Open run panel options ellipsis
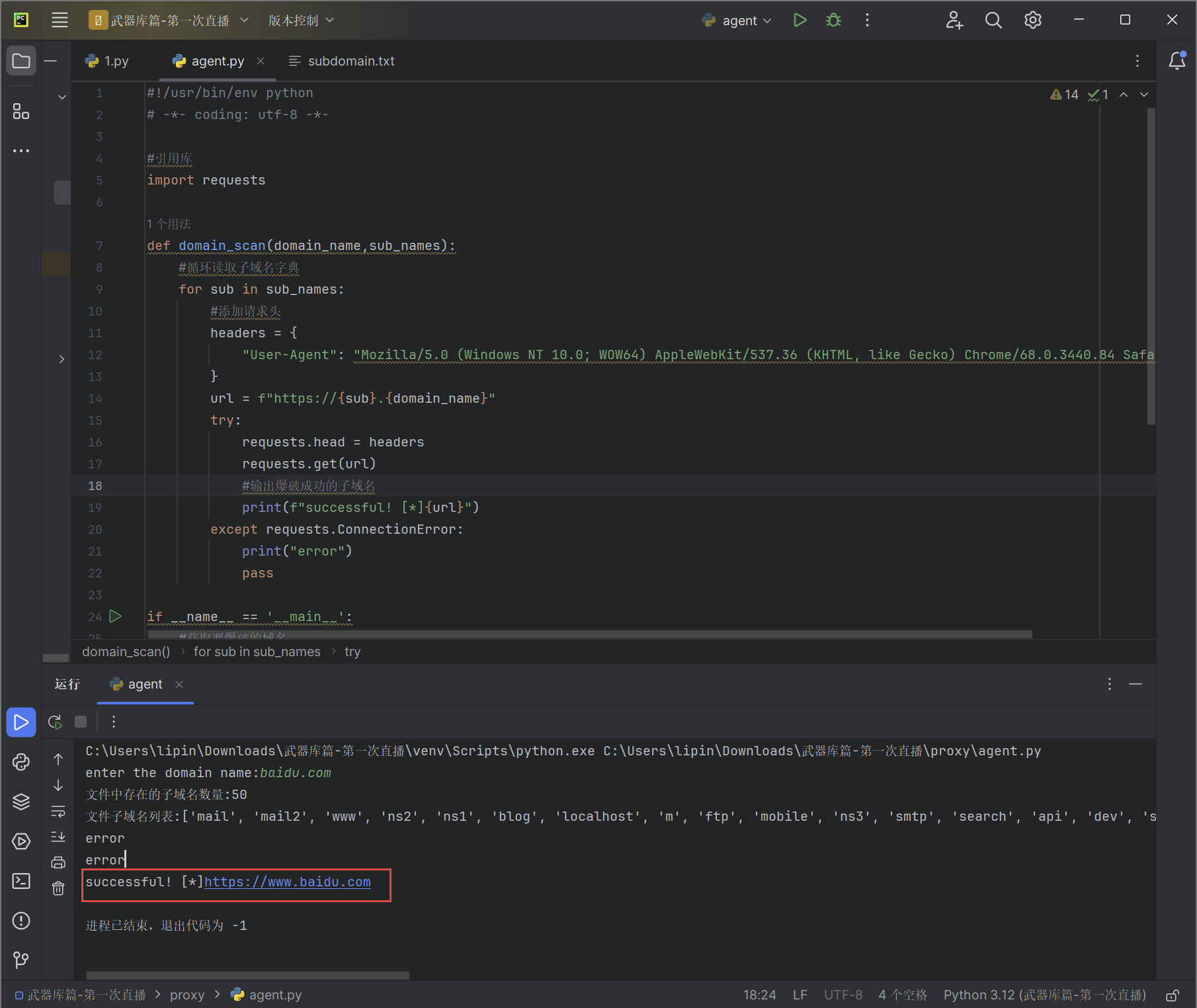 tap(1110, 684)
